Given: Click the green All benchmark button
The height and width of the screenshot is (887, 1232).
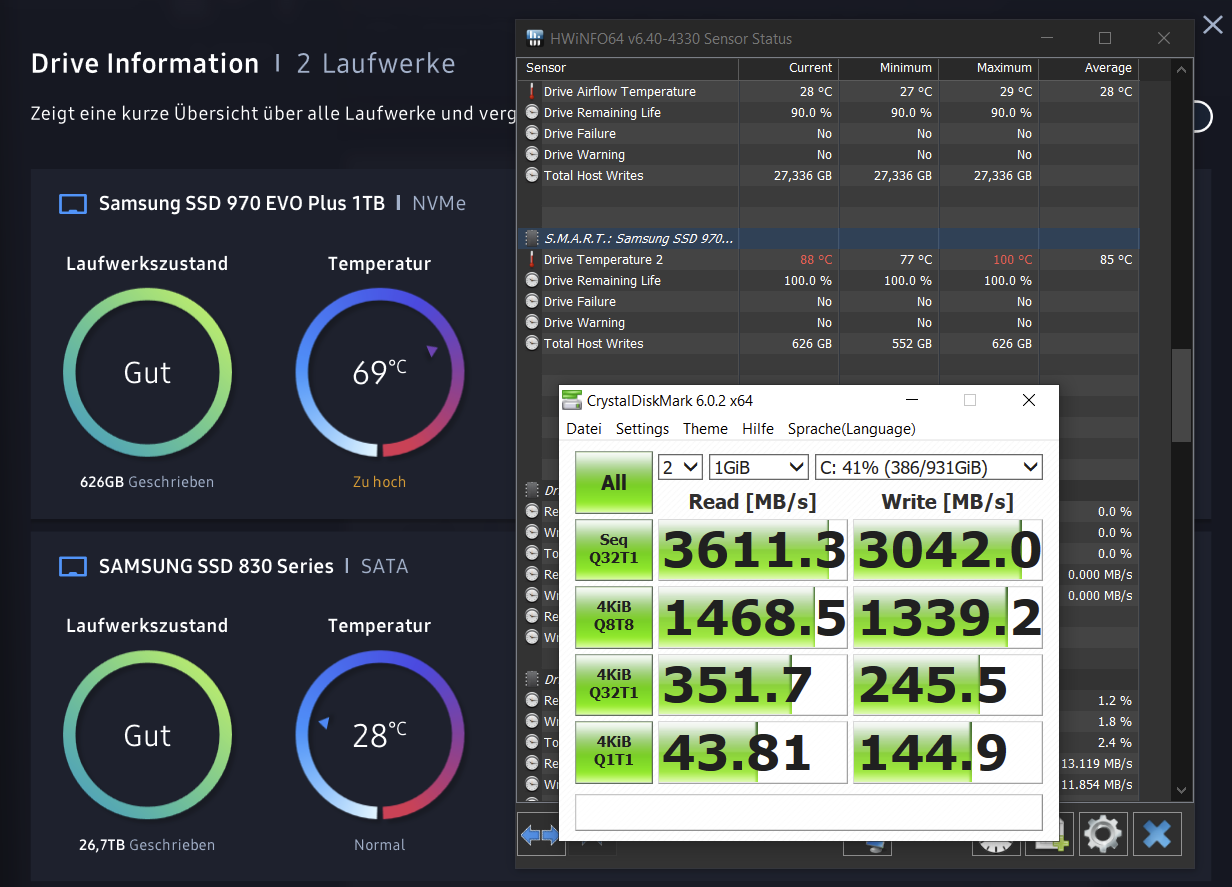Looking at the screenshot, I should (614, 483).
